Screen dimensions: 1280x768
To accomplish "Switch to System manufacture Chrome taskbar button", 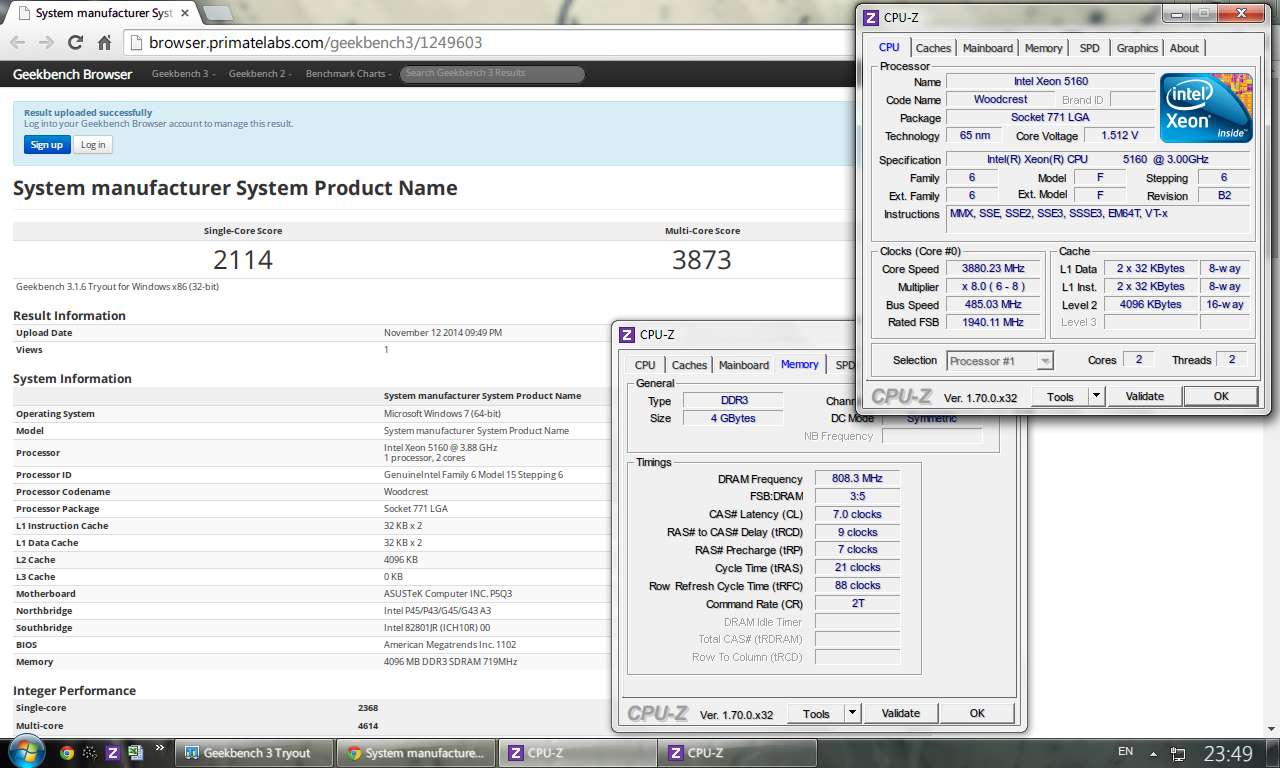I will [x=416, y=753].
